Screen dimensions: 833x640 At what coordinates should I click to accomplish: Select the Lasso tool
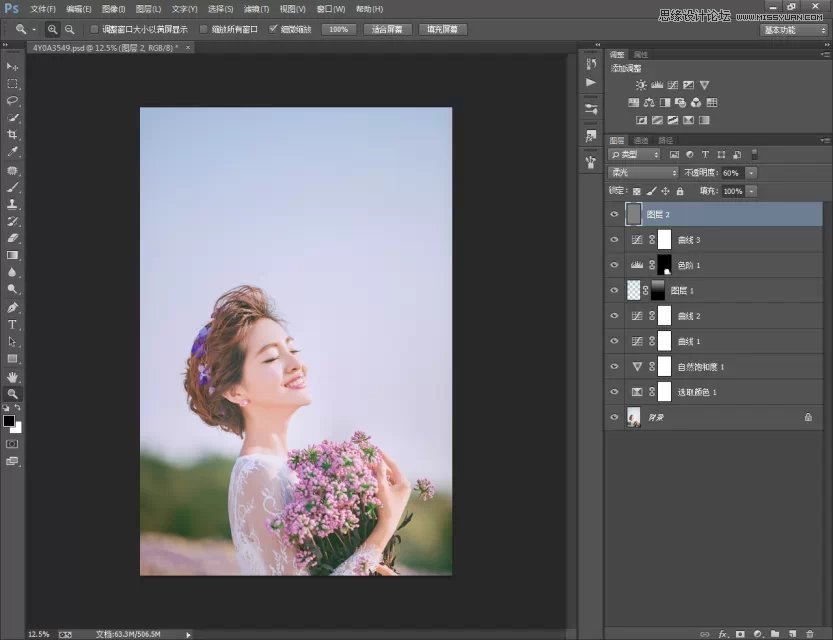[13, 101]
